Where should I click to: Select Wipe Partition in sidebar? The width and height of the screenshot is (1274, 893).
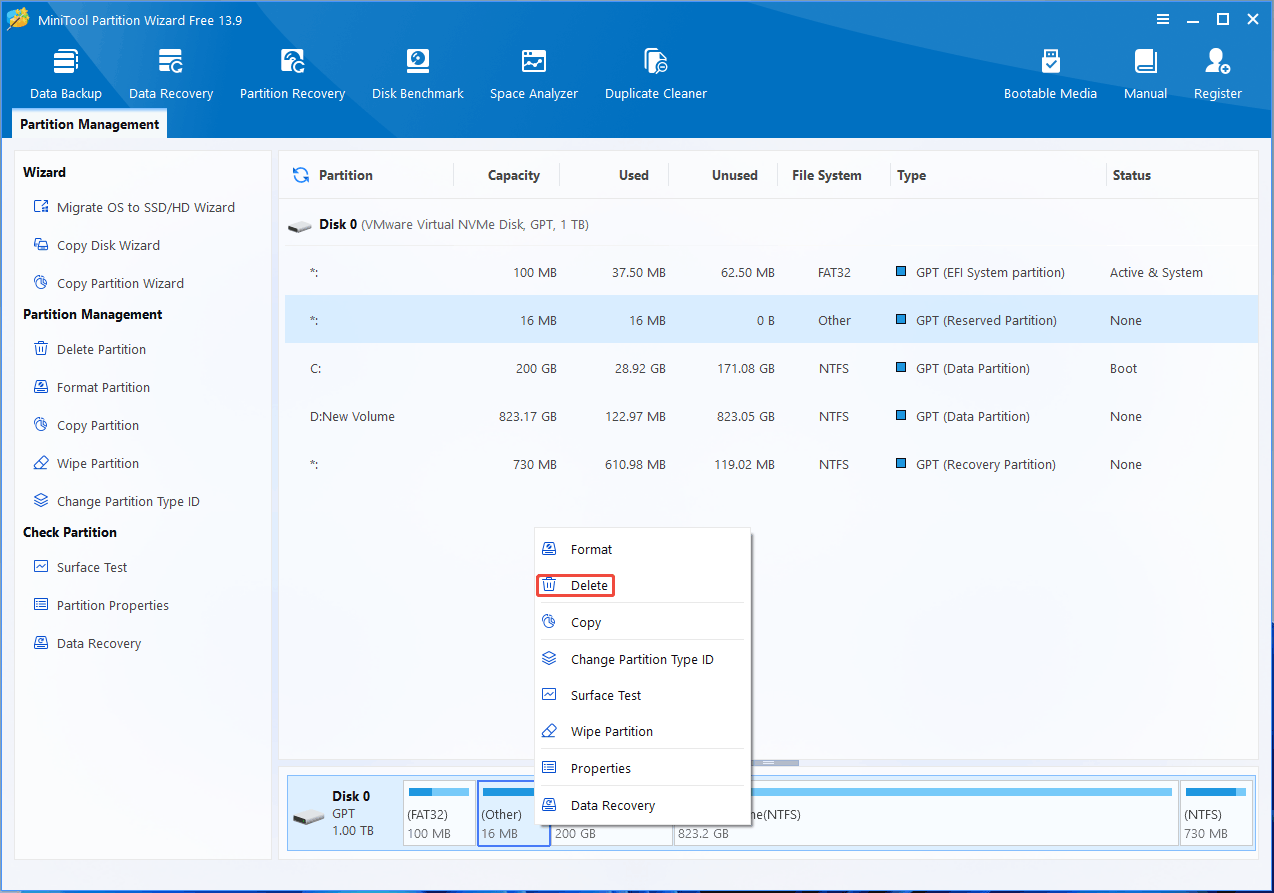click(86, 463)
